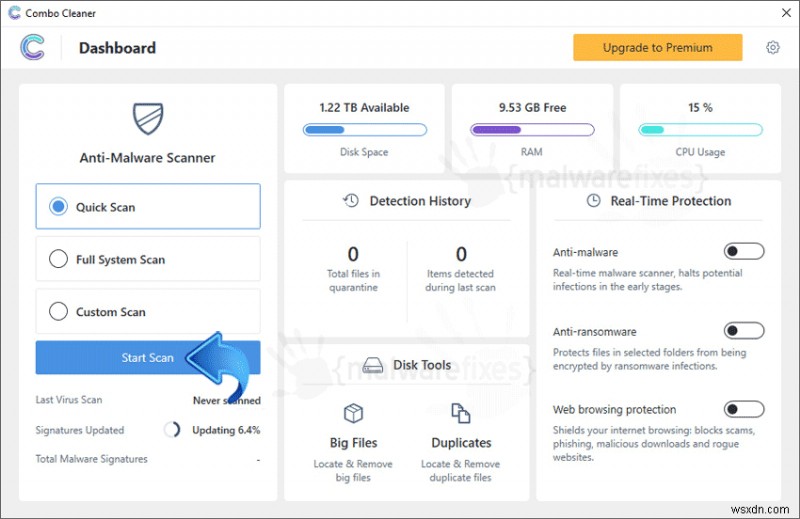Close the Combo Cleaner window
Screen dimensions: 800x519
click(x=786, y=13)
